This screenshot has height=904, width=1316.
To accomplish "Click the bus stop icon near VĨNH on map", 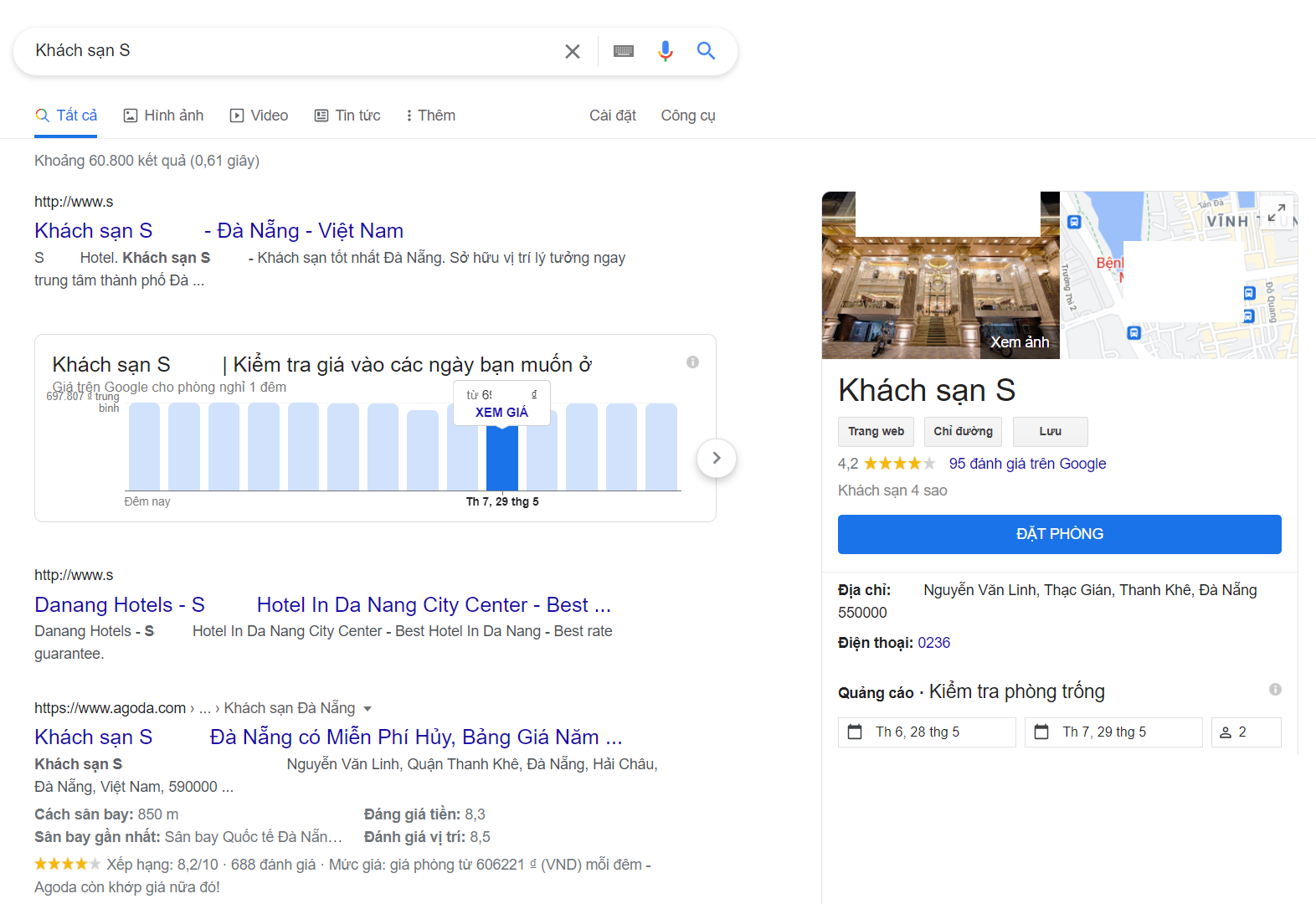I will click(1074, 222).
